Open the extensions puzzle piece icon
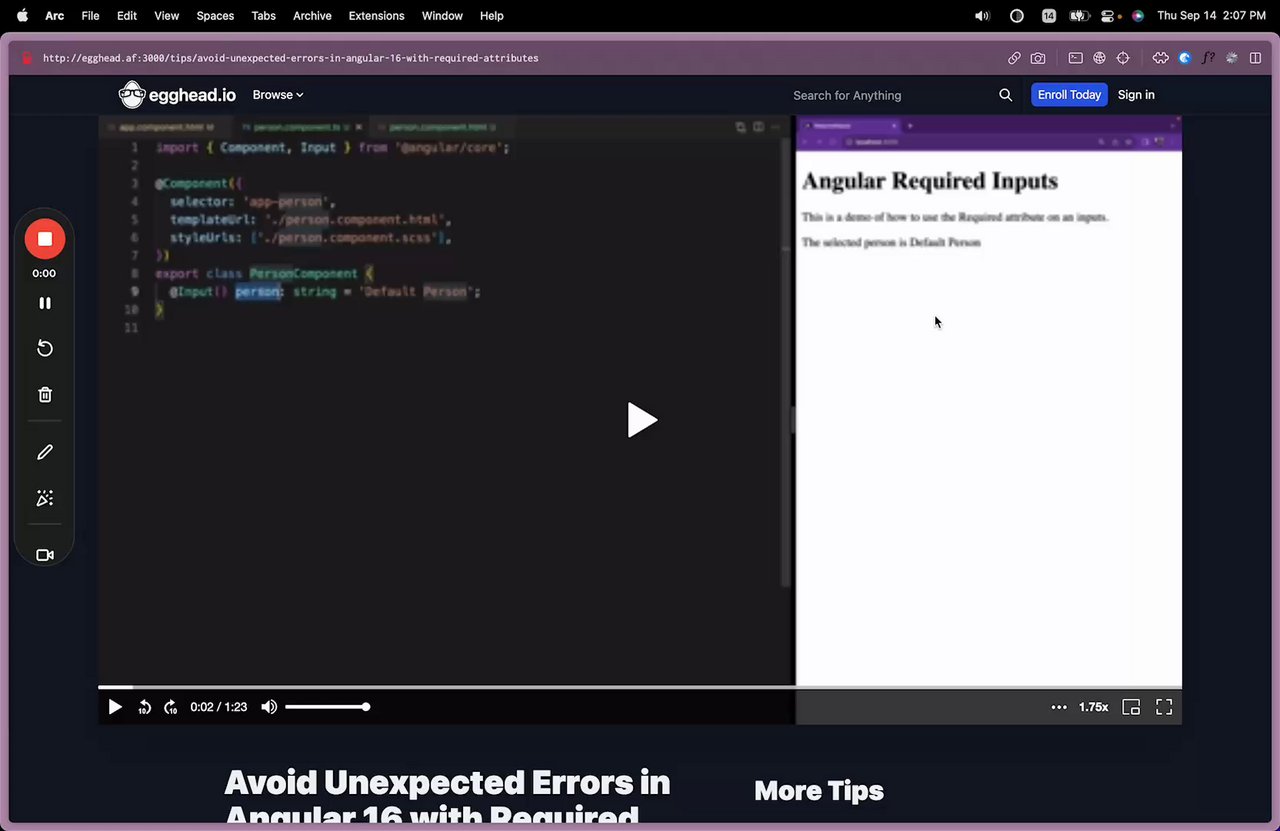Viewport: 1280px width, 831px height. pyautogui.click(x=1160, y=58)
